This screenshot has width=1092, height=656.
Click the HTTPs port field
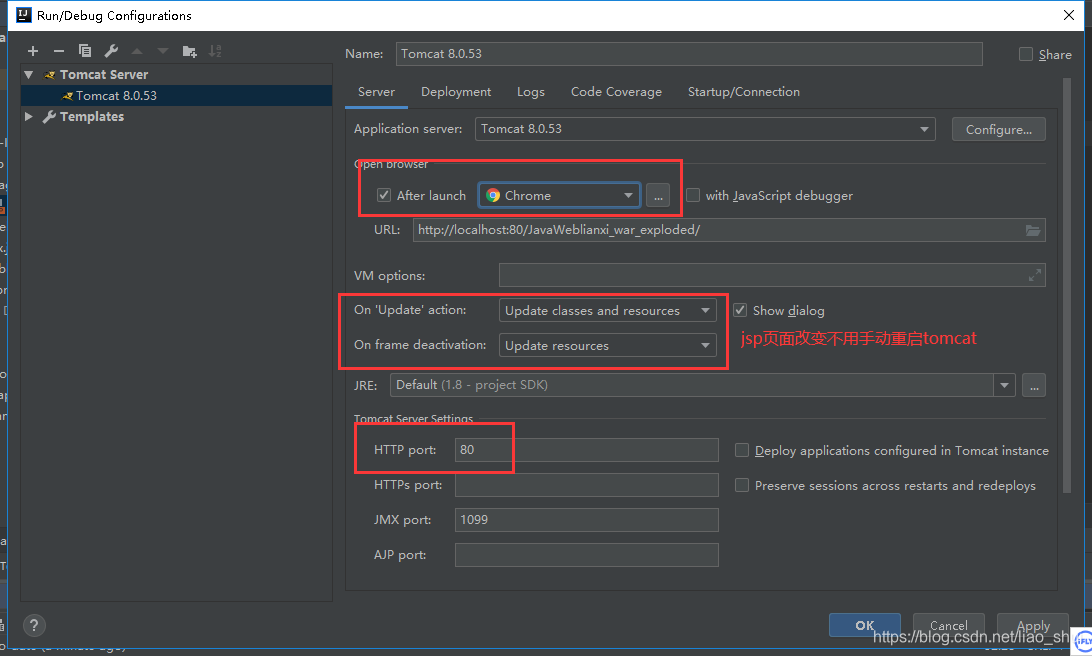586,485
